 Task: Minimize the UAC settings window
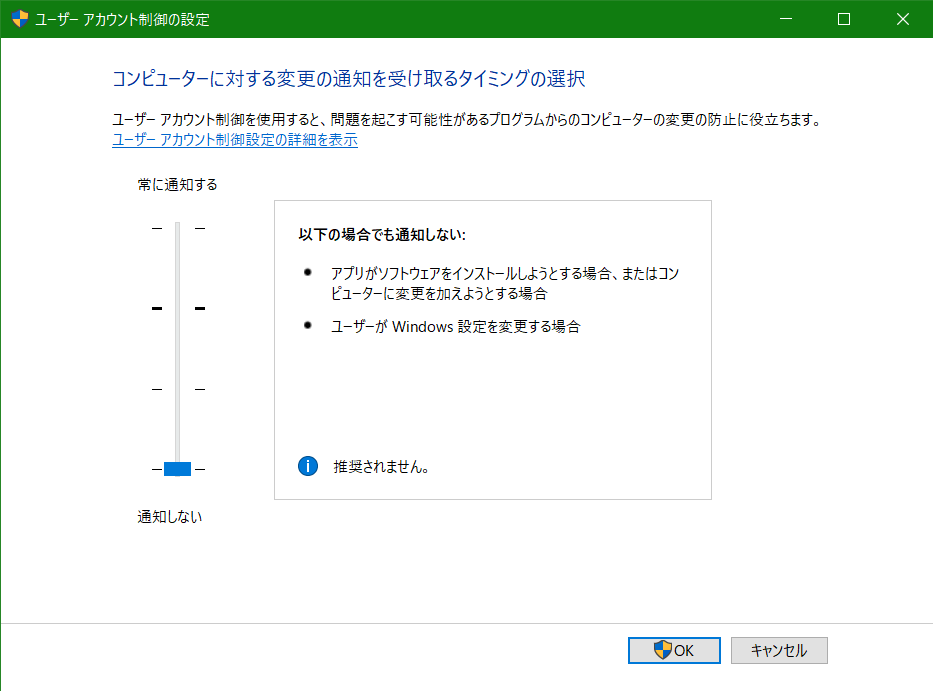pyautogui.click(x=786, y=19)
